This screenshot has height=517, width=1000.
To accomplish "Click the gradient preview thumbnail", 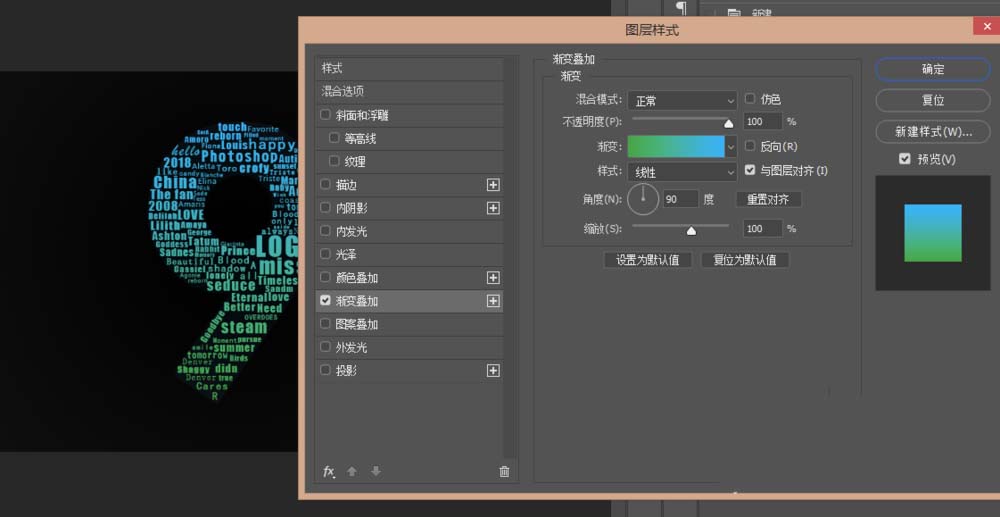I will (x=932, y=233).
